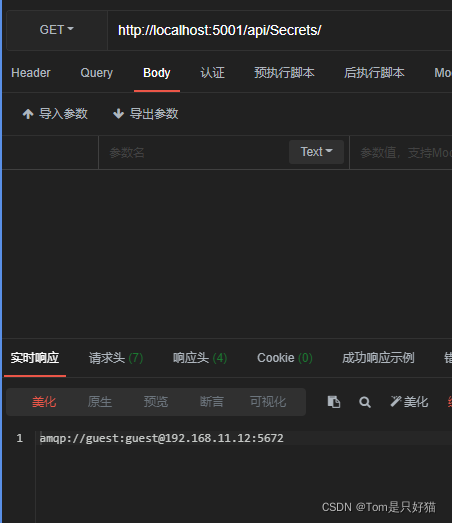Viewport: 452px width, 523px height.
Task: Select the 实时响应 tab
Action: pyautogui.click(x=35, y=358)
